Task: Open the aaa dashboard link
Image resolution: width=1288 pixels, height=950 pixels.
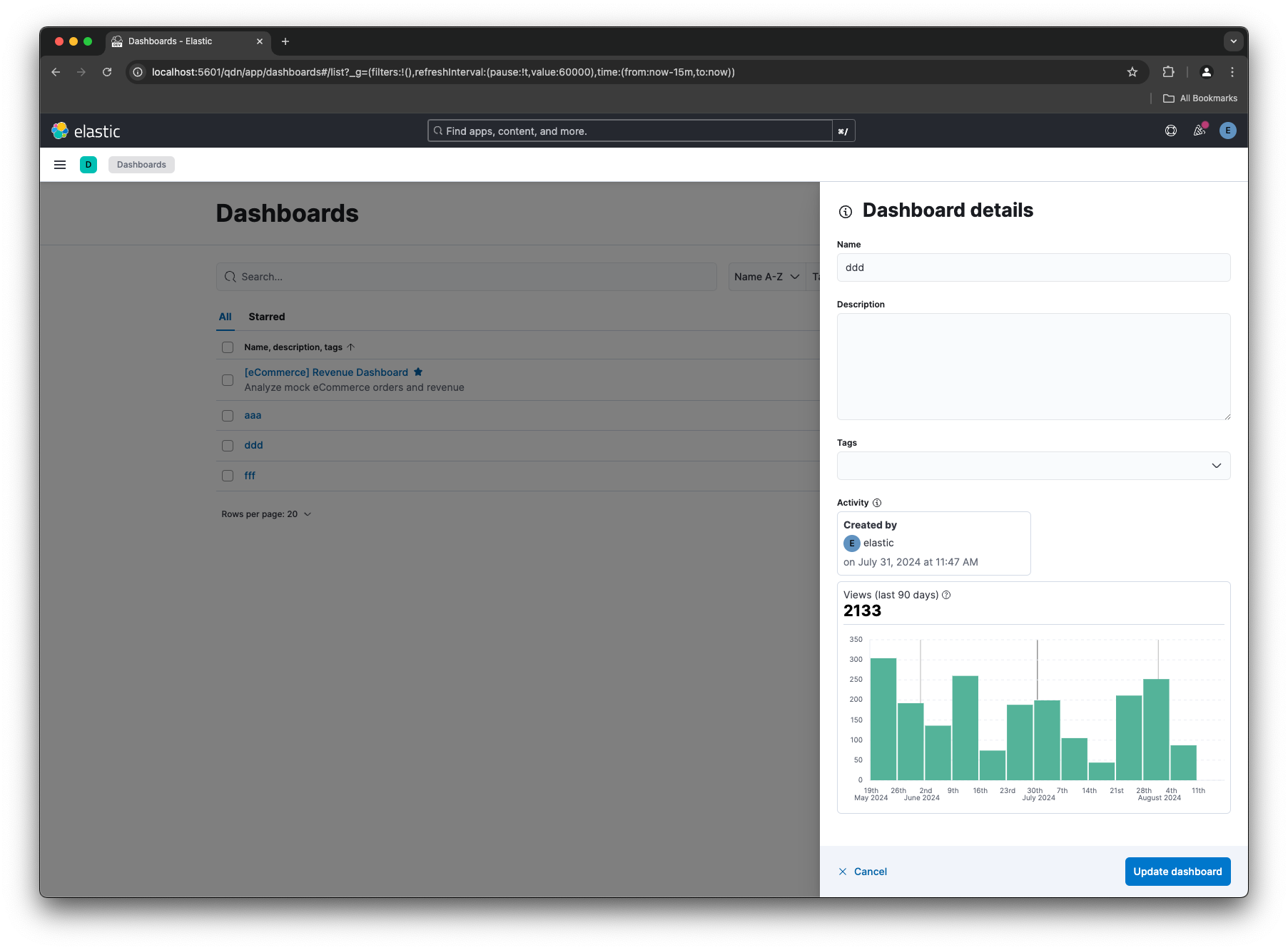Action: click(253, 415)
